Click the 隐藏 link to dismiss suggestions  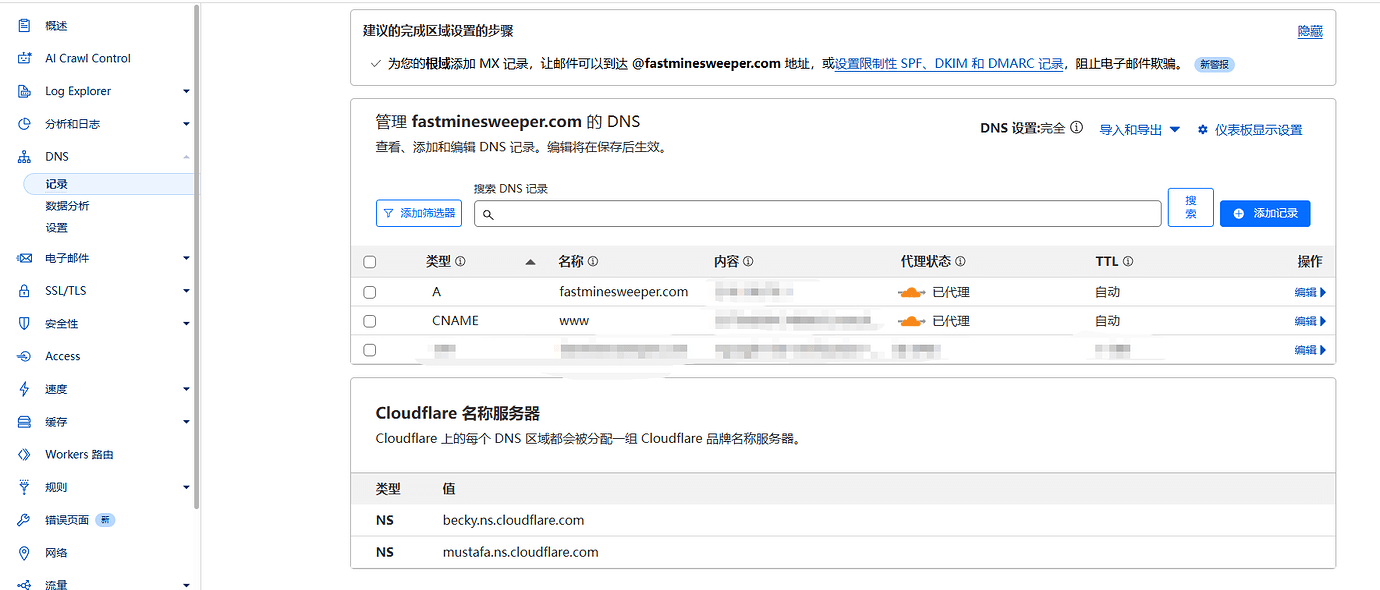[1310, 31]
